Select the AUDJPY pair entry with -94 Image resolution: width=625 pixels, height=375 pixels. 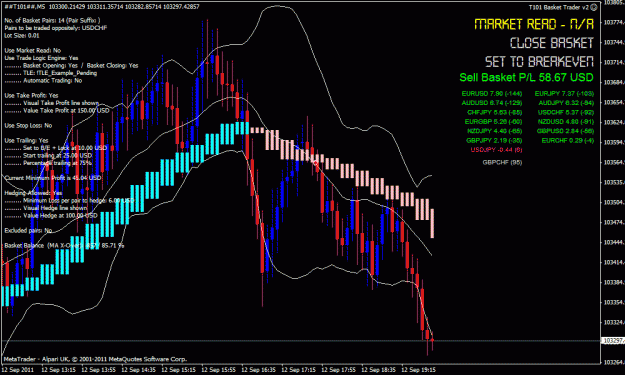[566, 103]
